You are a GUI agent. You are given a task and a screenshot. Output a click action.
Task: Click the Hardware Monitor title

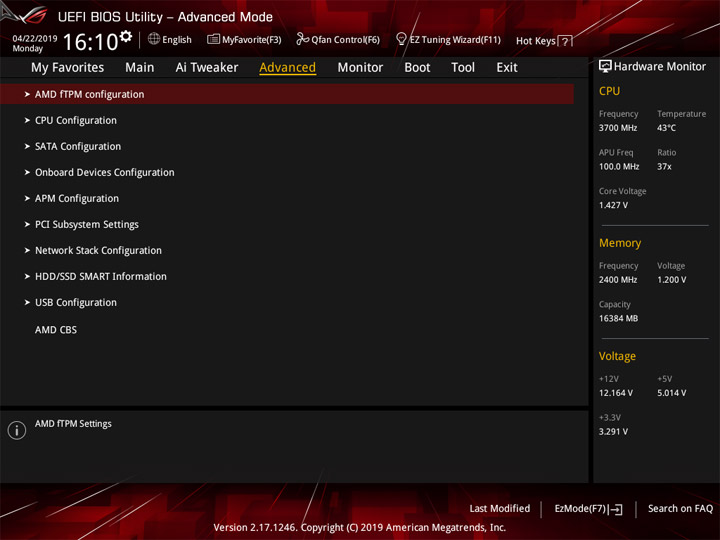pyautogui.click(x=660, y=67)
